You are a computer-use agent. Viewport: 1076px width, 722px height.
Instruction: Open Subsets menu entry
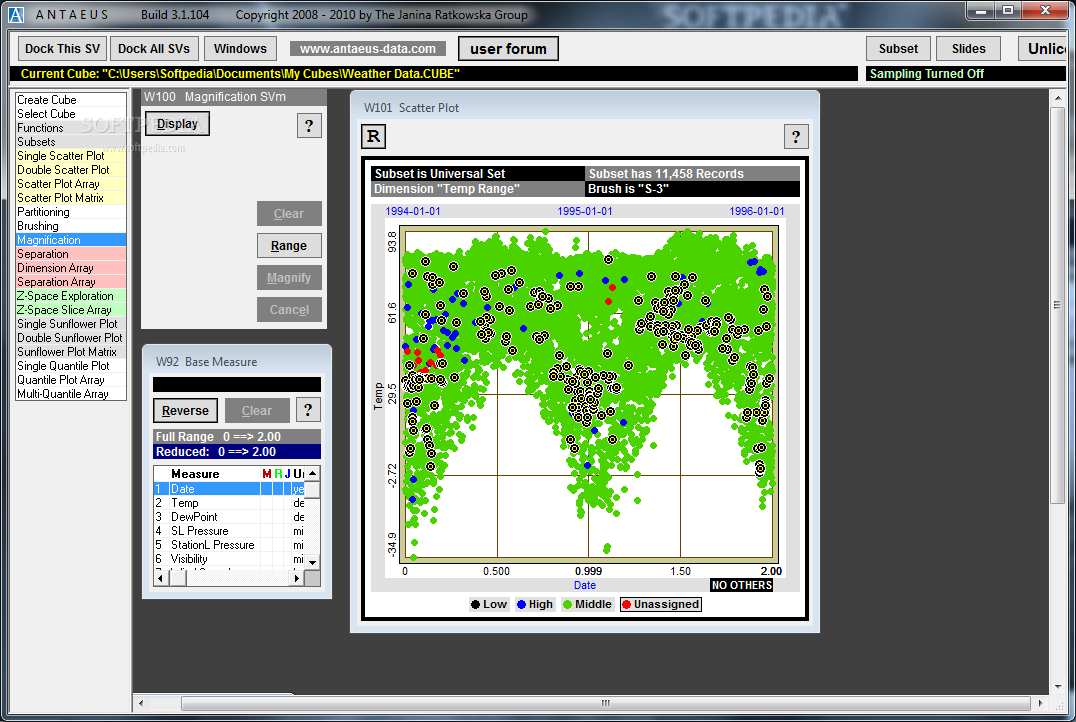71,142
